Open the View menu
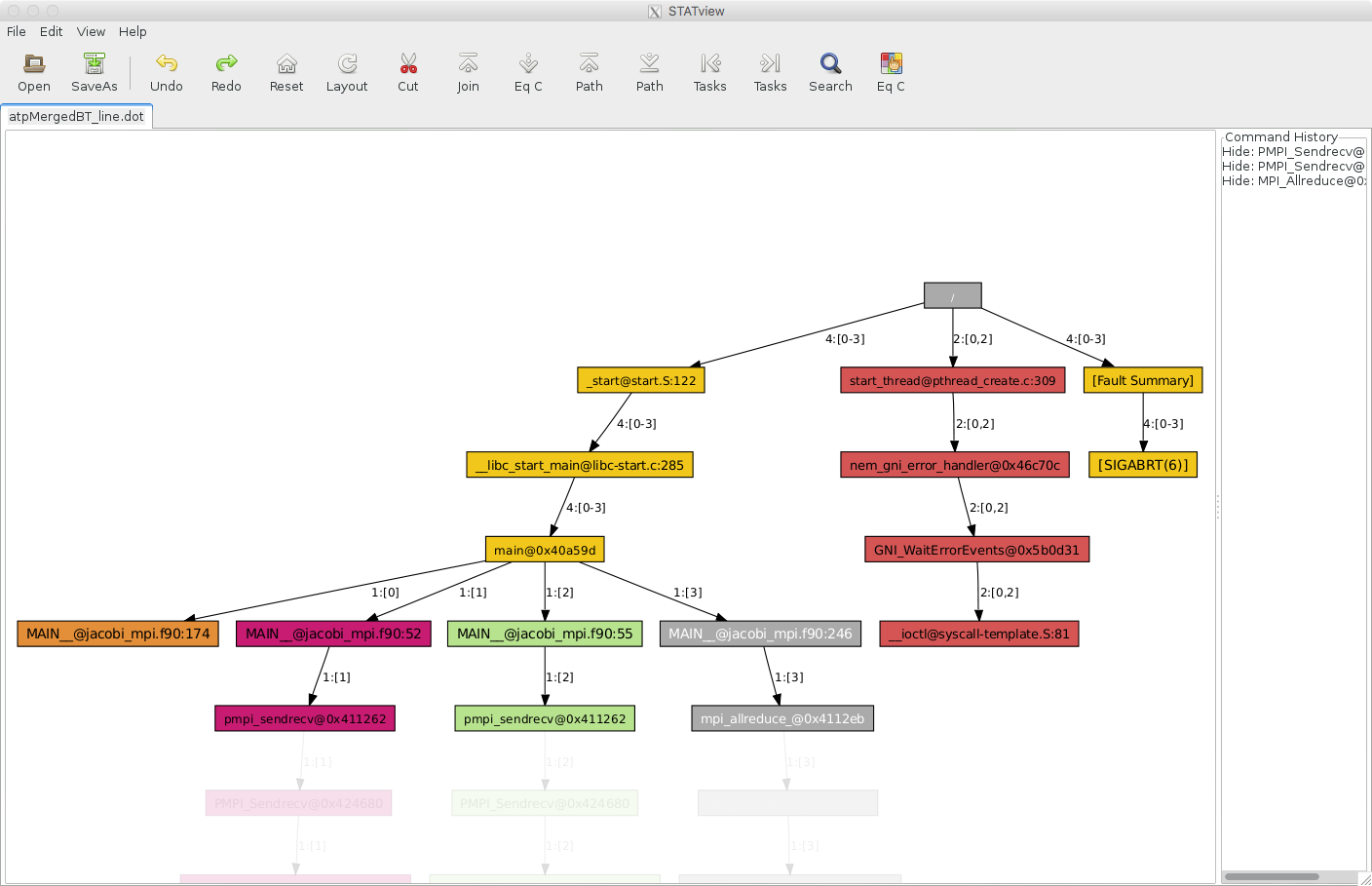Viewport: 1372px width, 886px height. tap(91, 31)
